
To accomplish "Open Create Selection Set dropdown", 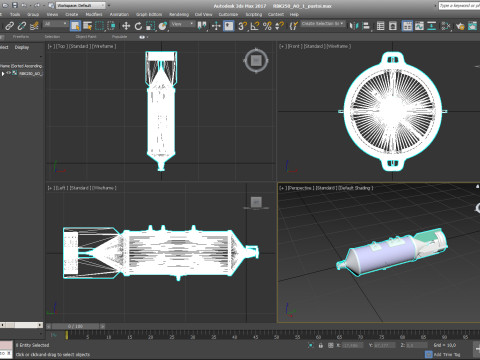I will point(323,24).
